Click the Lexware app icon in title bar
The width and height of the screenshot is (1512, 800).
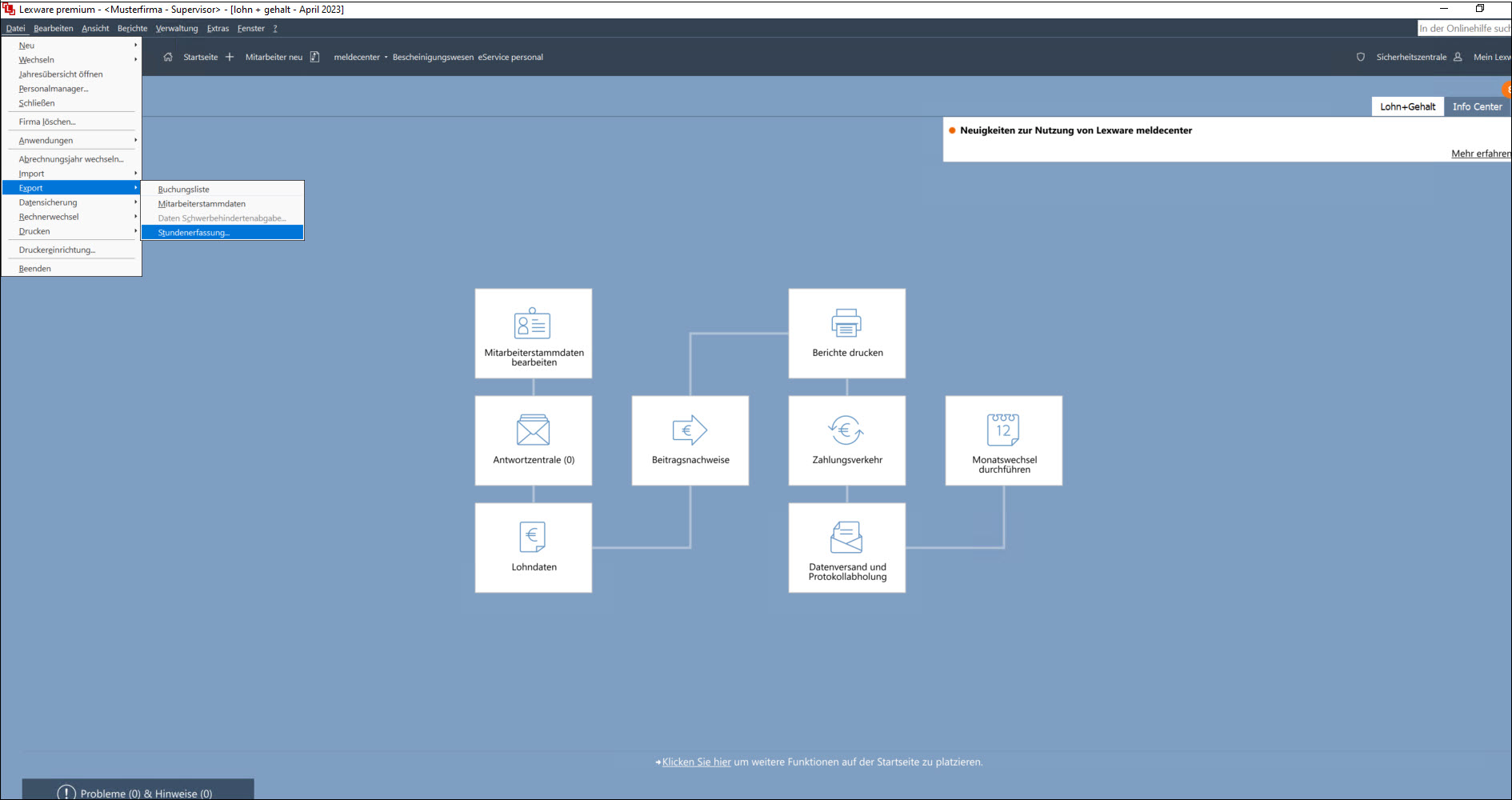[10, 9]
